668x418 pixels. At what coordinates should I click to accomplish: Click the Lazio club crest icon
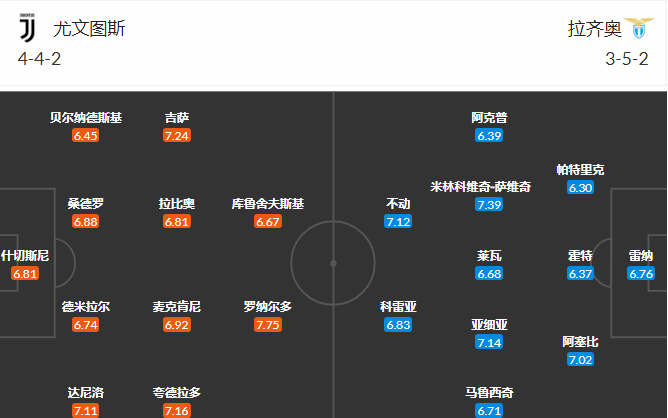(x=636, y=28)
